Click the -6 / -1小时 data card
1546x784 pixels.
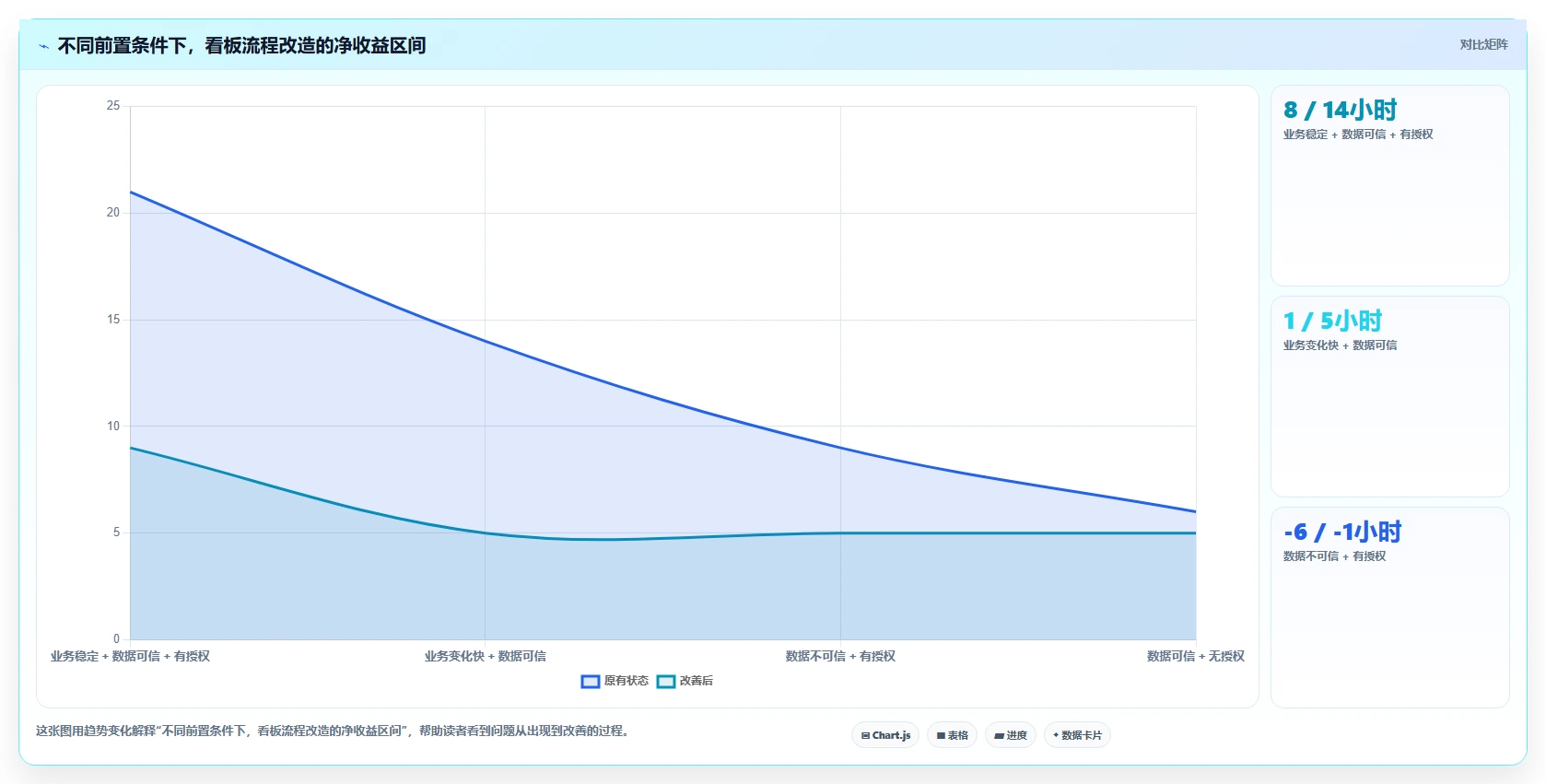(1389, 607)
